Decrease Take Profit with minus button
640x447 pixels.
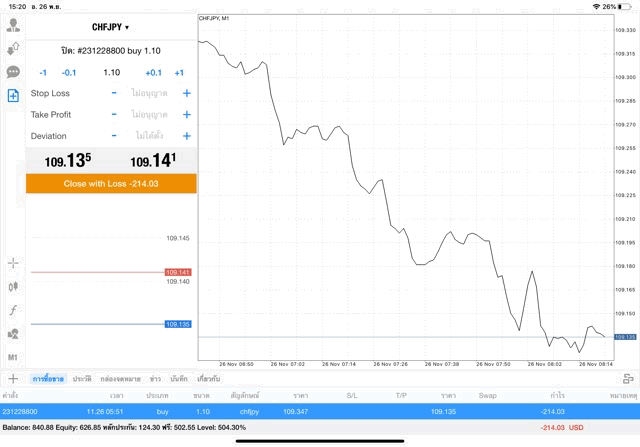pyautogui.click(x=114, y=115)
